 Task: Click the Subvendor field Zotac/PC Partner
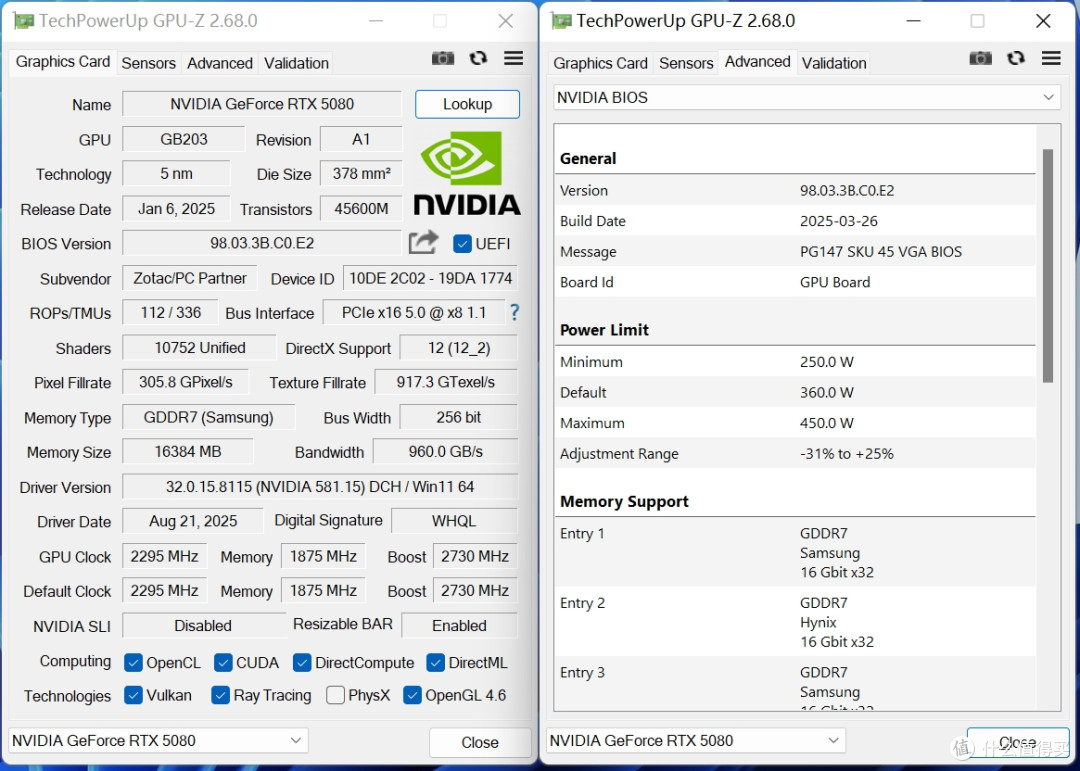pos(189,278)
